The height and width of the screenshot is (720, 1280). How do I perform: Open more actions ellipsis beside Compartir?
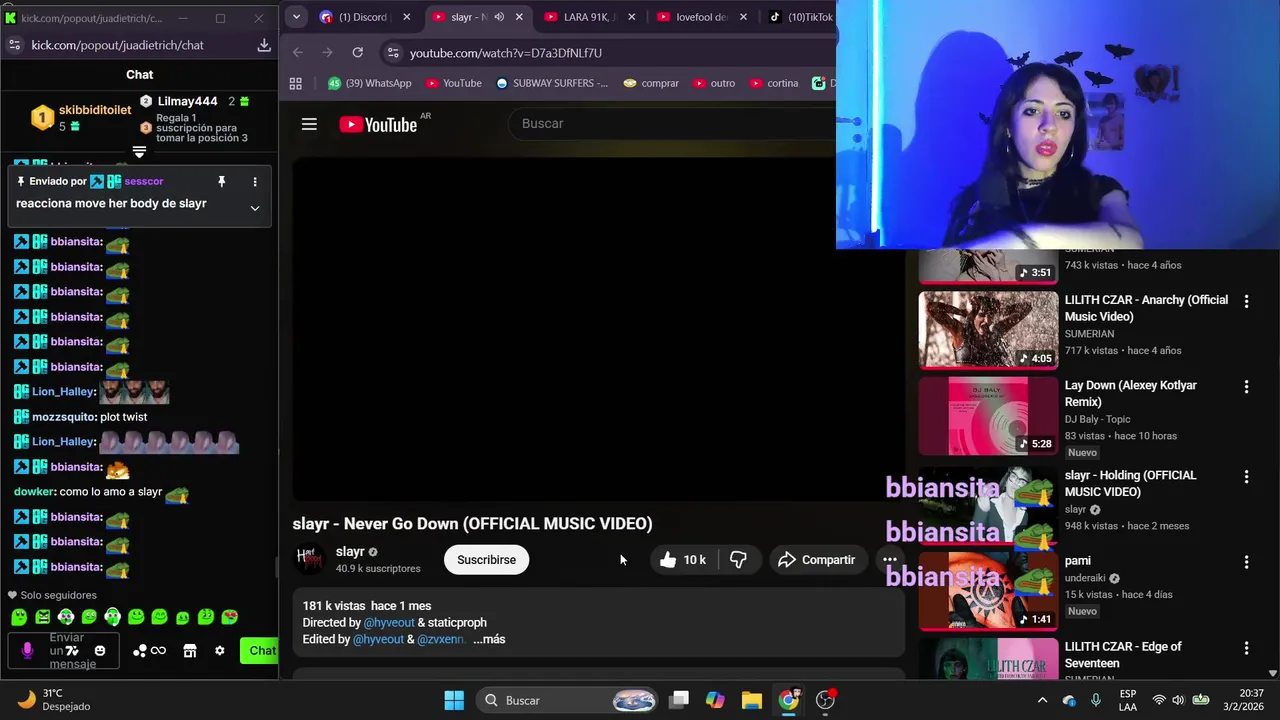889,560
